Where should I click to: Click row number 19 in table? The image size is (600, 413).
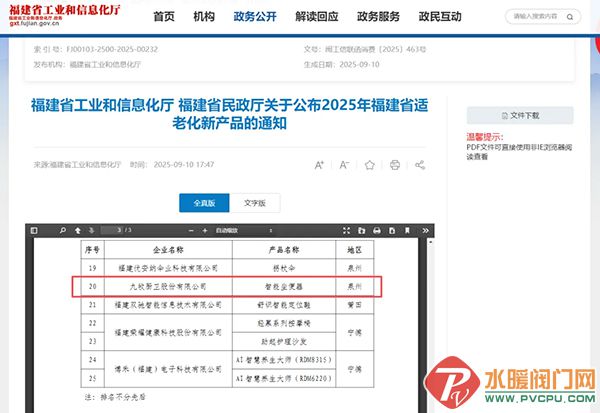click(92, 268)
